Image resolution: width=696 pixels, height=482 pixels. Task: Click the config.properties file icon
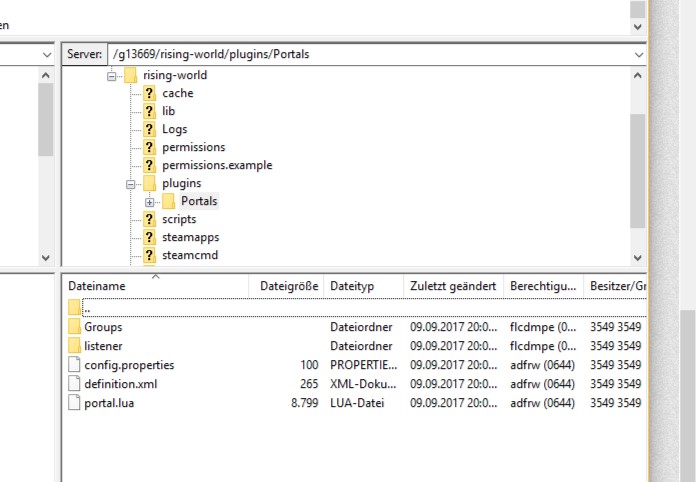coord(74,365)
